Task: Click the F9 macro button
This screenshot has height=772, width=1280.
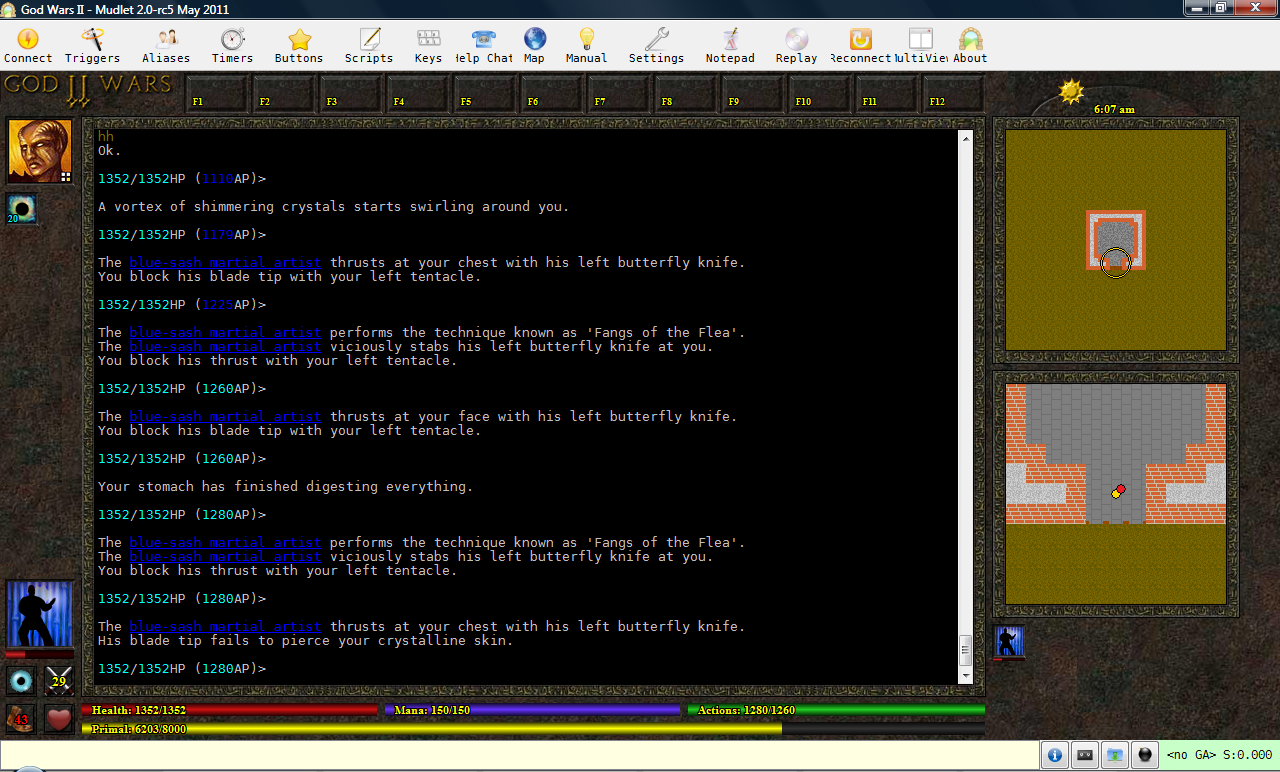Action: pos(751,95)
